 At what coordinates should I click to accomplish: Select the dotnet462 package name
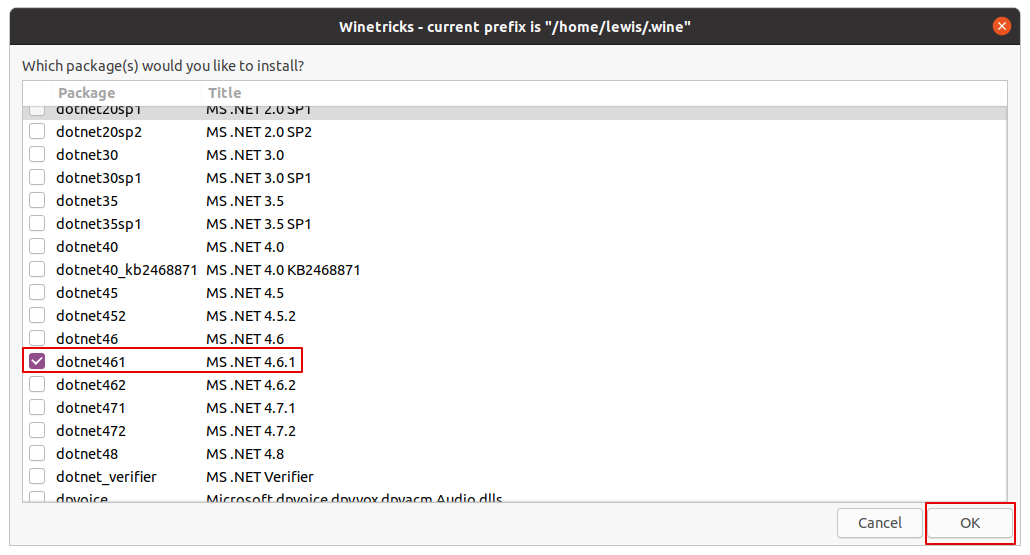point(91,385)
